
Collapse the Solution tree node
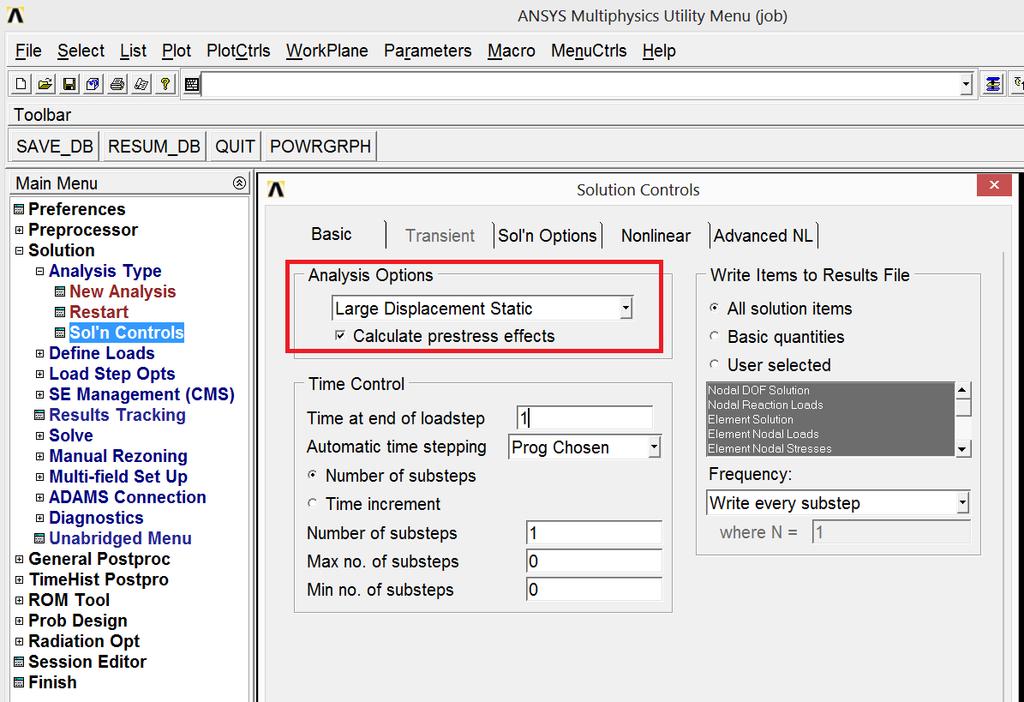[x=19, y=250]
